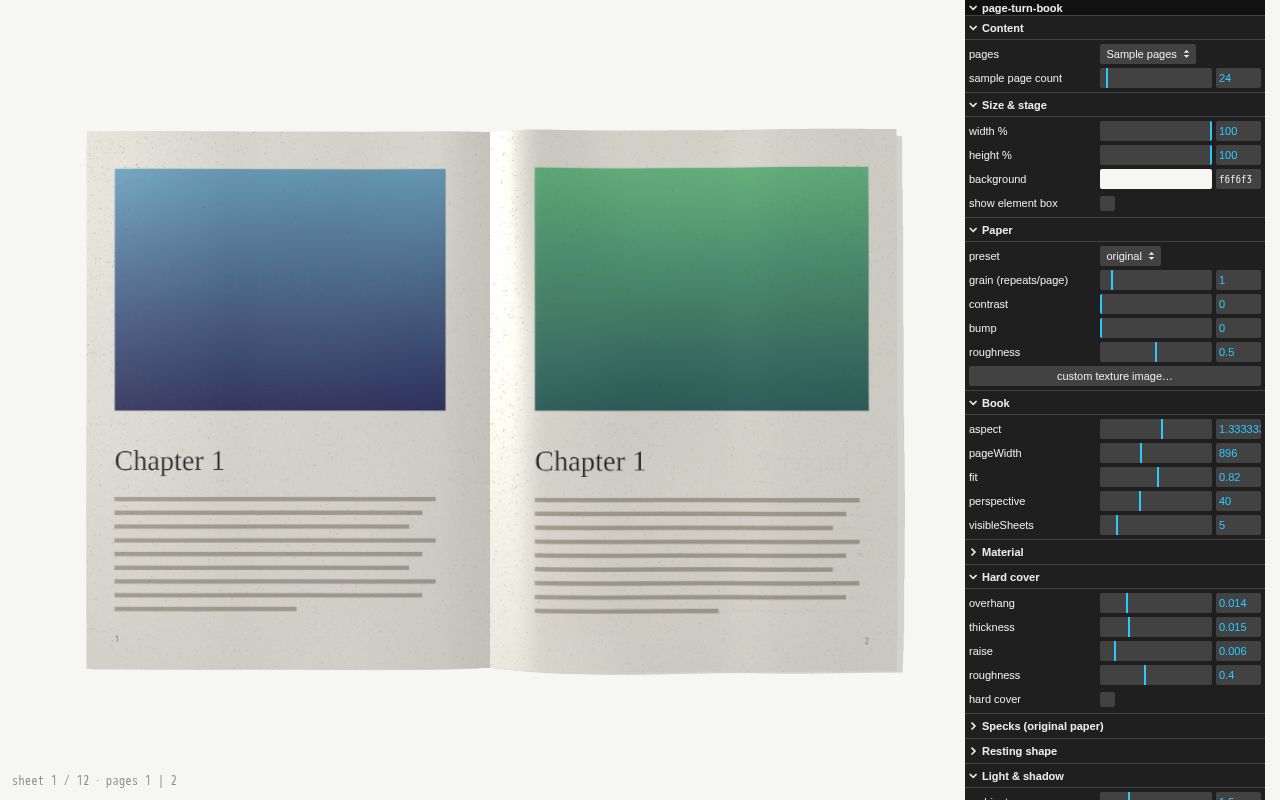
Task: Adjust the paper contrast slider
Action: click(x=1156, y=304)
